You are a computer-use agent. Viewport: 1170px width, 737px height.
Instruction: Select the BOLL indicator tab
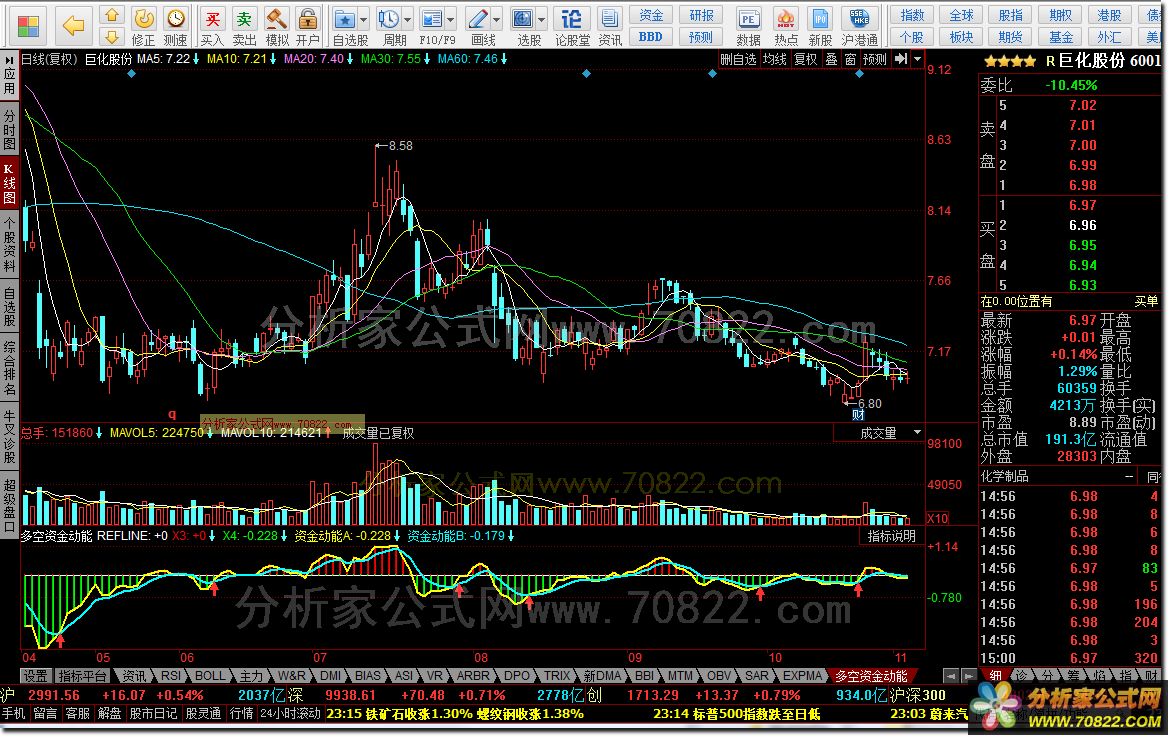tap(210, 676)
